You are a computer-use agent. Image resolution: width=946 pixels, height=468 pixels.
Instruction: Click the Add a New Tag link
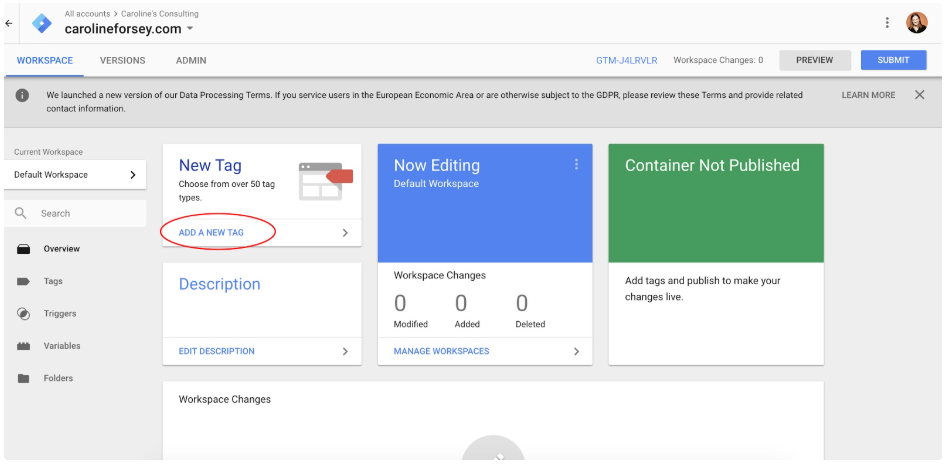tap(211, 232)
